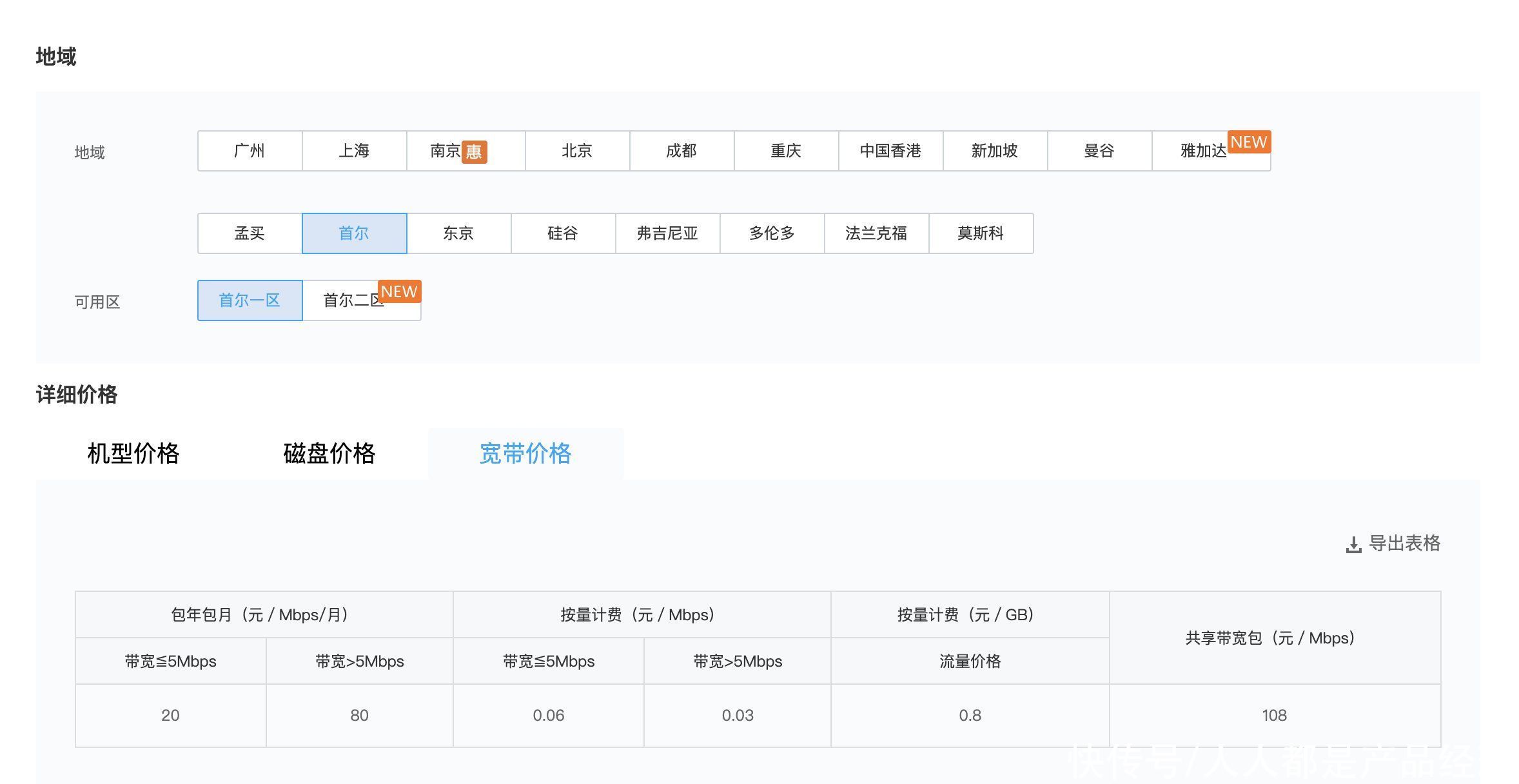Click the 按量计费（元 / Mbps） header

click(642, 614)
